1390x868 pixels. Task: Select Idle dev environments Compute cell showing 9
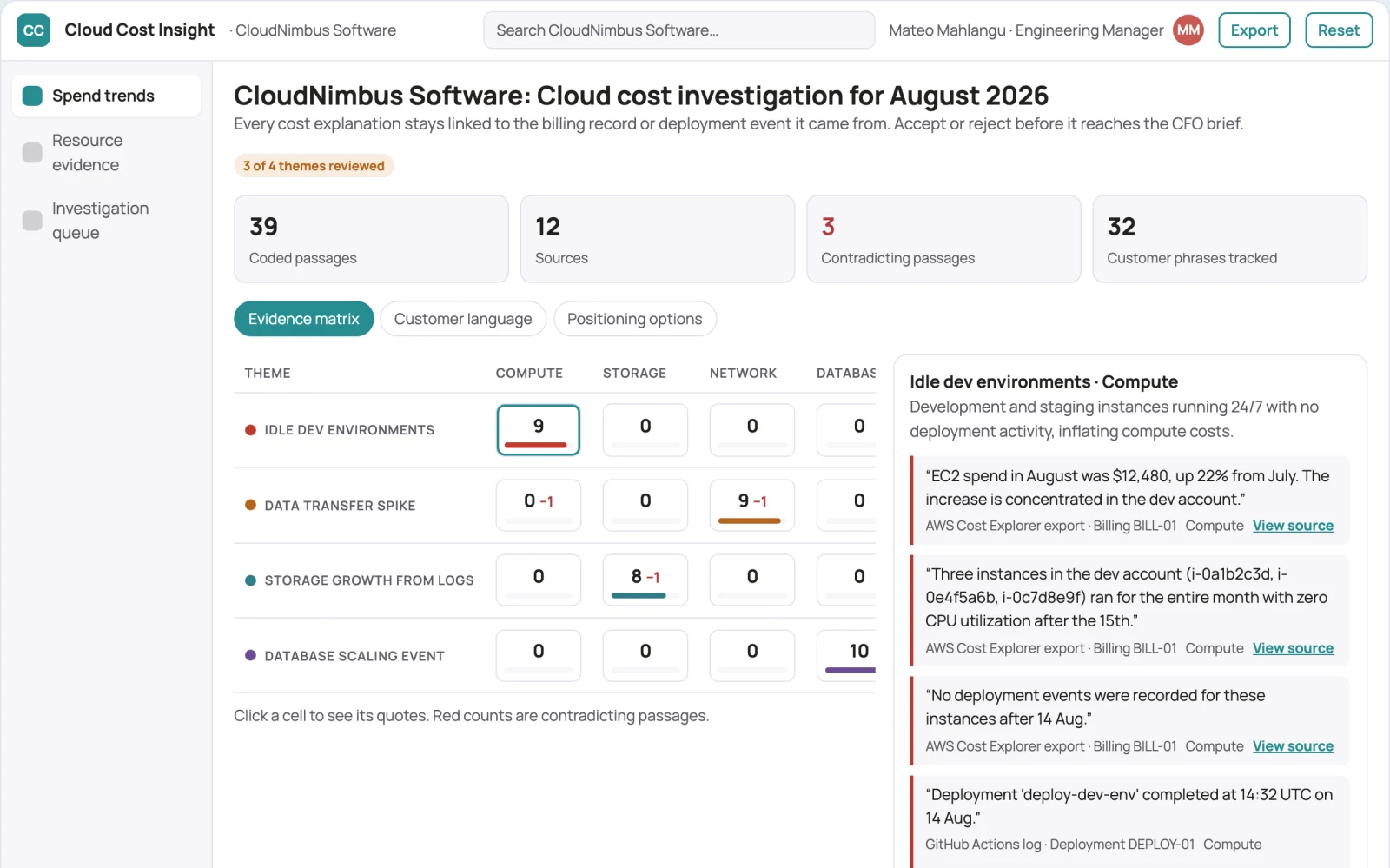[538, 430]
